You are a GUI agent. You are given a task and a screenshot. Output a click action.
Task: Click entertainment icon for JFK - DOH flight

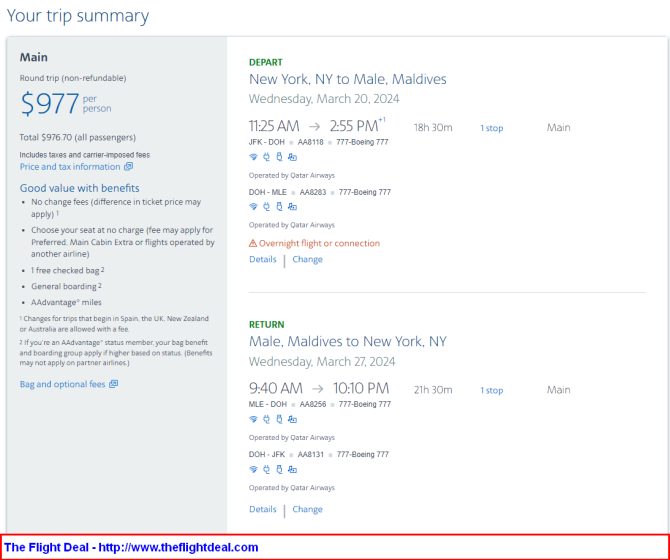(x=292, y=157)
